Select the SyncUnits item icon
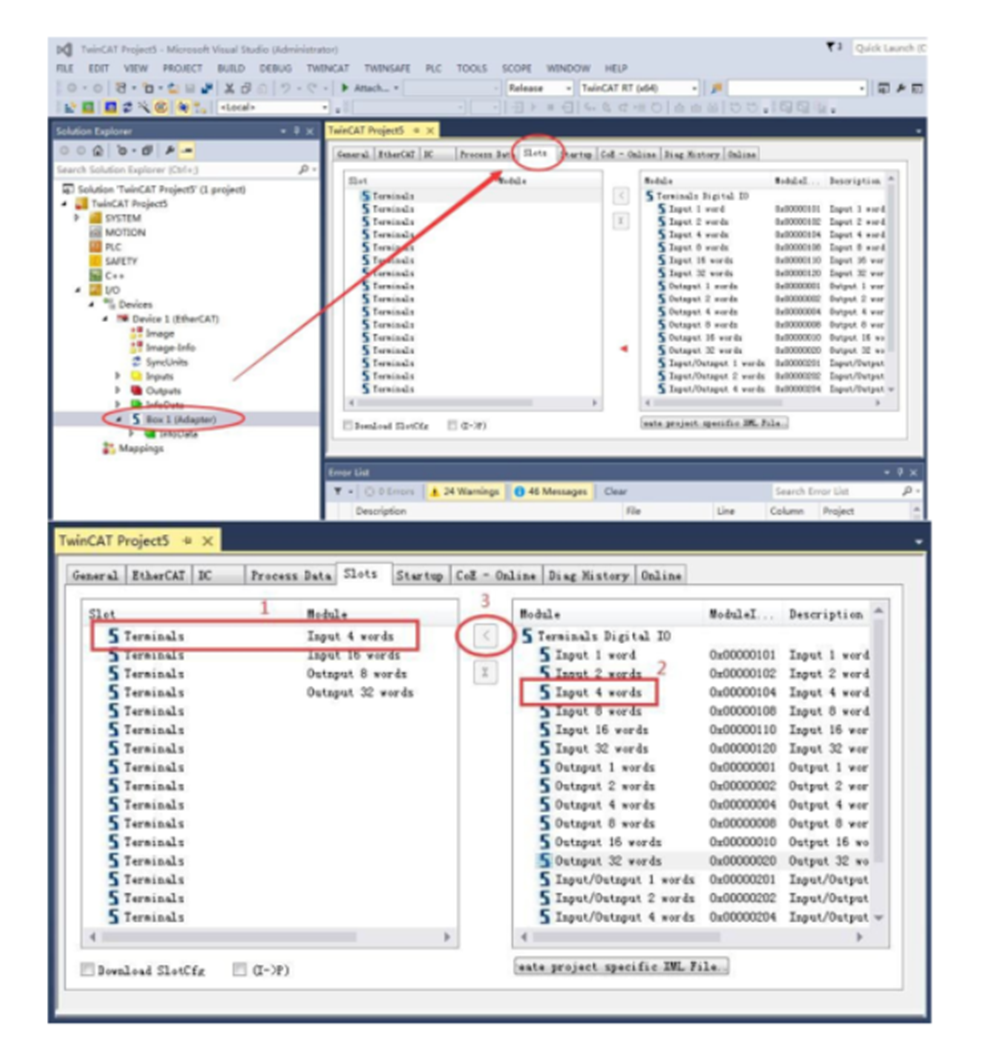Viewport: 982px width, 1060px height. 137,362
